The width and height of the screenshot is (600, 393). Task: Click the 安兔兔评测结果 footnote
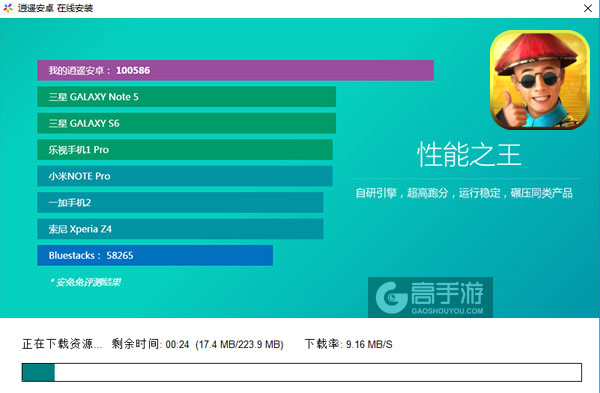pyautogui.click(x=85, y=282)
